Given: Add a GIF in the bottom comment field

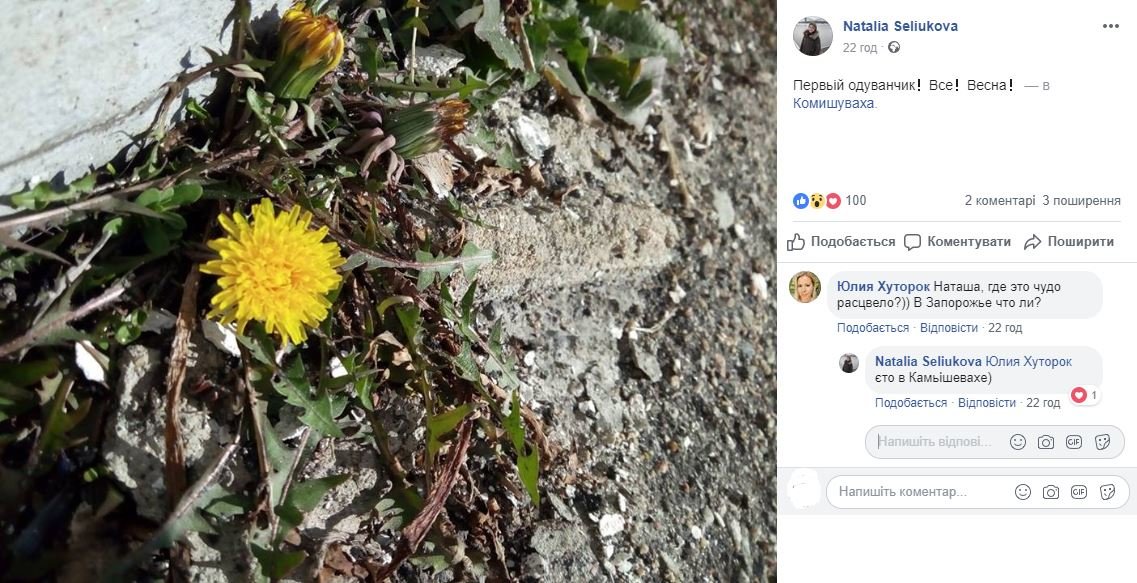Looking at the screenshot, I should click(1079, 492).
